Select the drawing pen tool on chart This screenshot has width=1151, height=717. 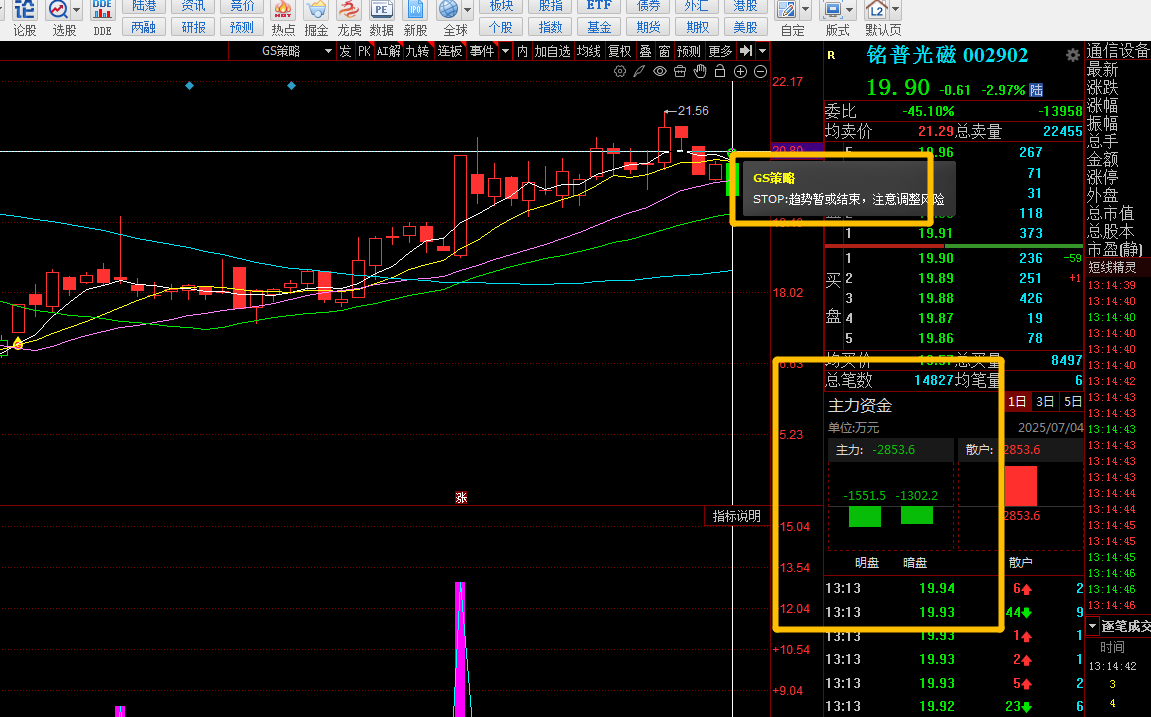(x=639, y=71)
